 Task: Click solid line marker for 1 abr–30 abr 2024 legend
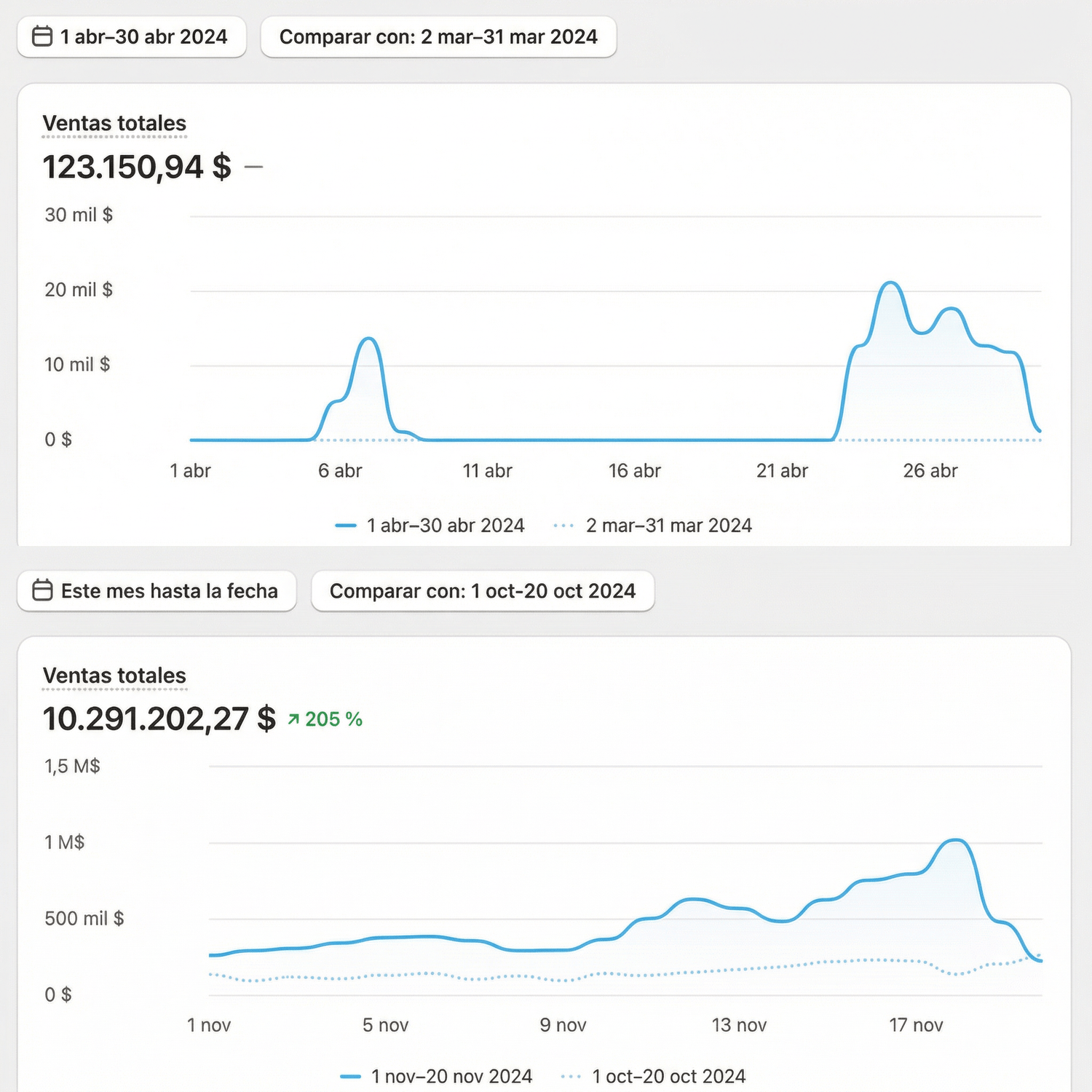345,526
